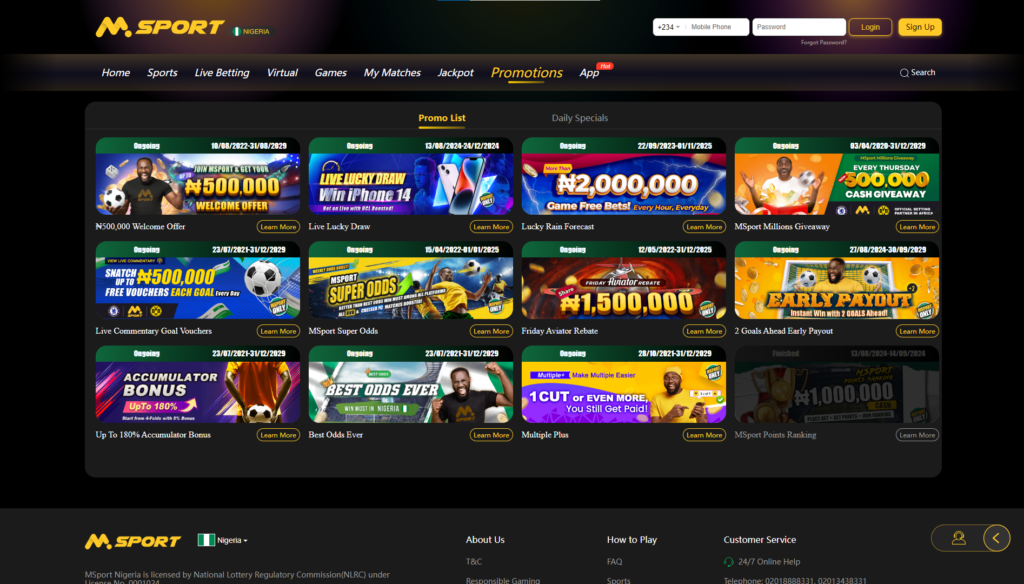Open the Early Payout banner
1024x584 pixels.
837,280
